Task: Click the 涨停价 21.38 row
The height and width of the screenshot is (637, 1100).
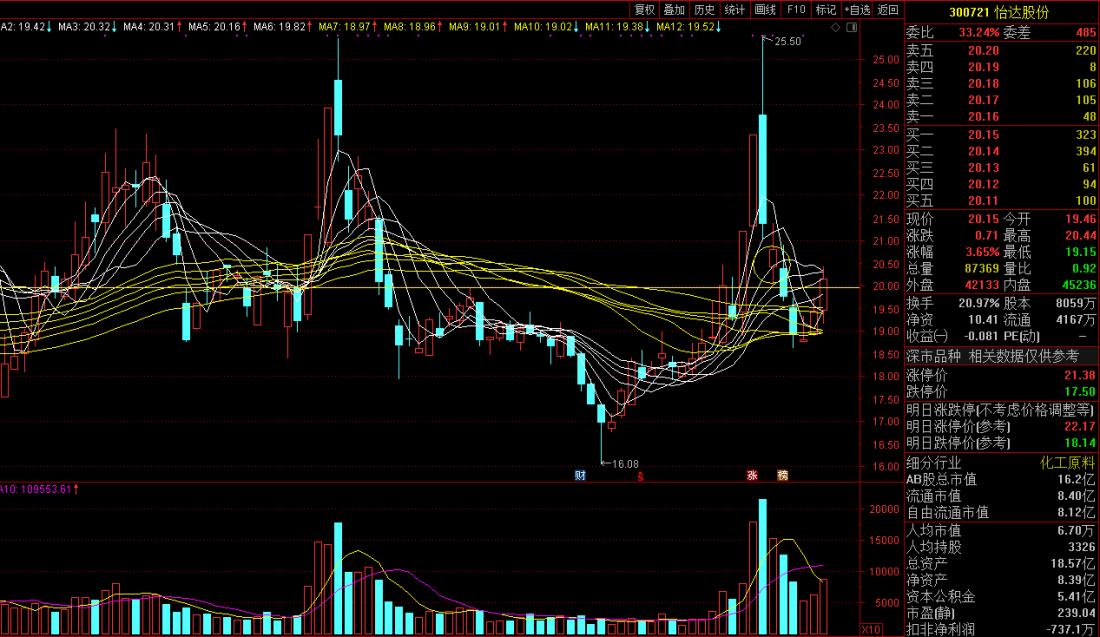Action: [1001, 375]
